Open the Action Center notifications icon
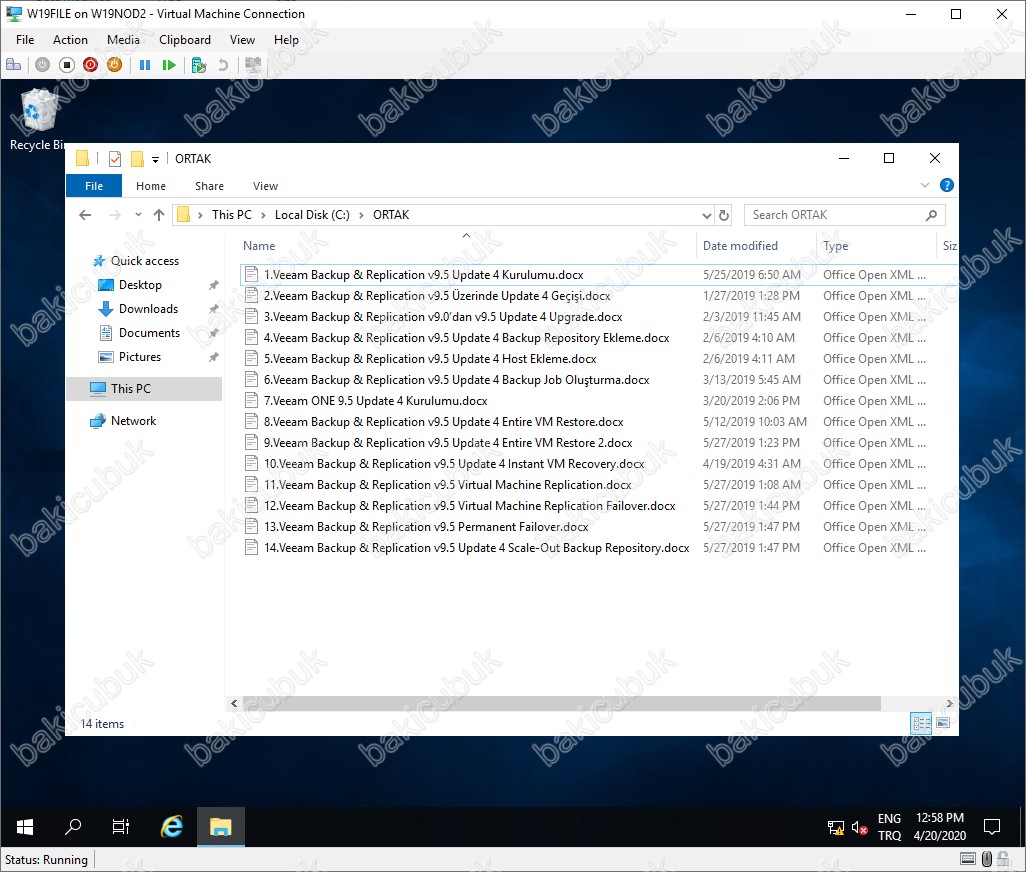 click(x=992, y=827)
